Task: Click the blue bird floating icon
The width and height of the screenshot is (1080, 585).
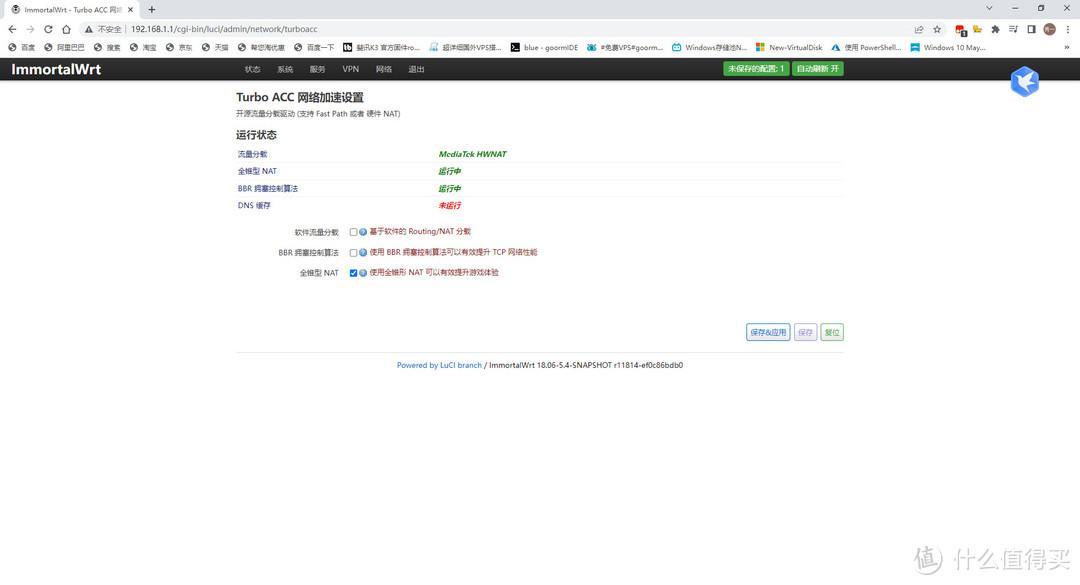Action: click(x=1024, y=81)
